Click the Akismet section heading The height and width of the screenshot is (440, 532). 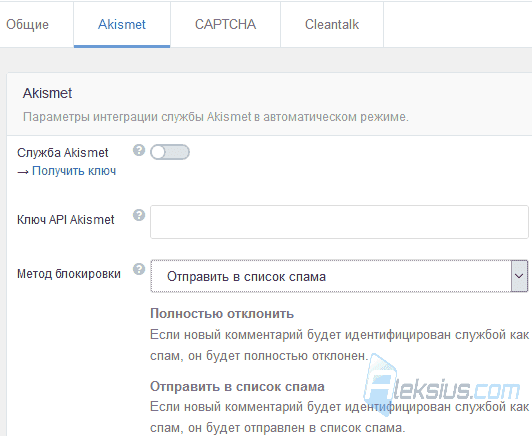48,93
